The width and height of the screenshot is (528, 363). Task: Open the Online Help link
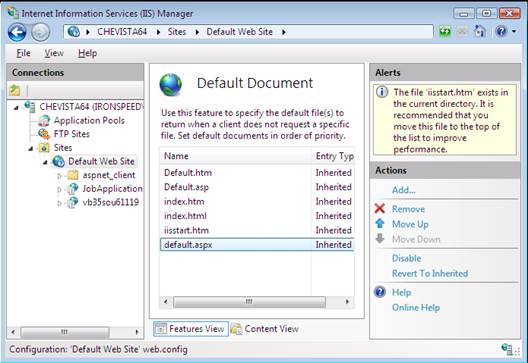click(x=416, y=307)
